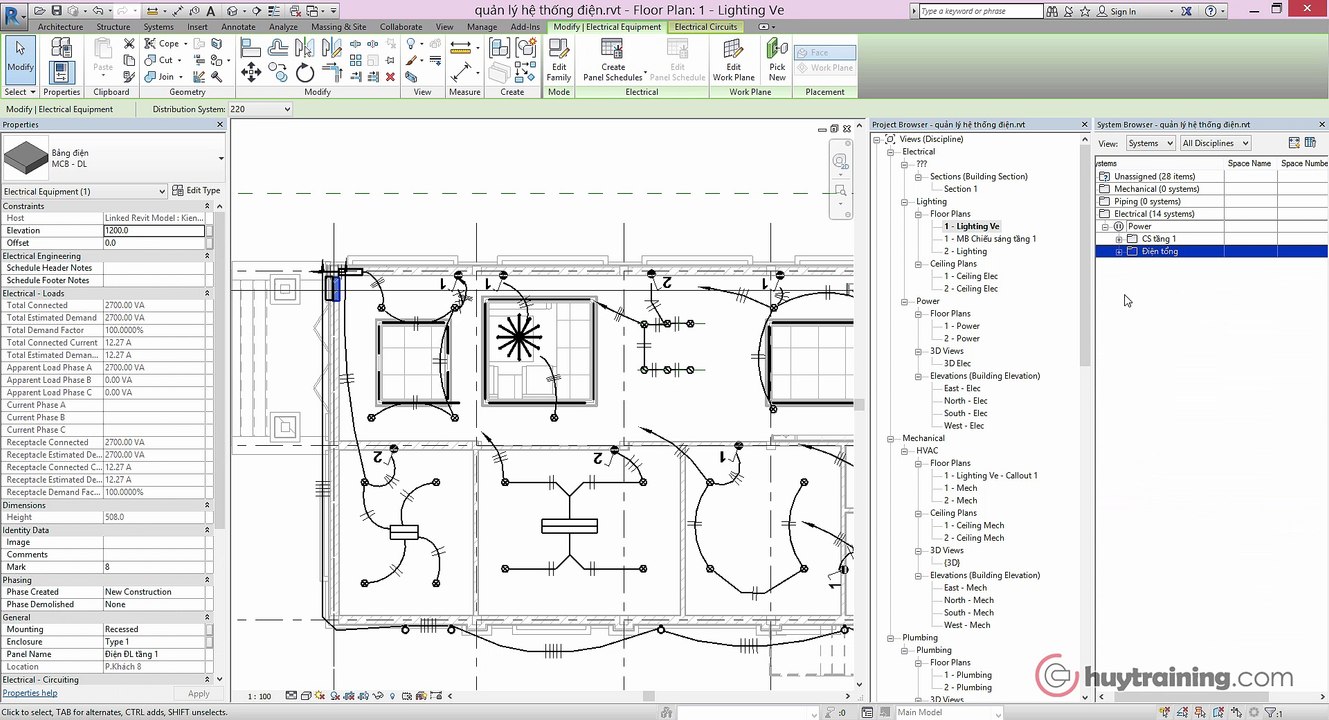
Task: Click Pick New work plane button
Action: coord(777,60)
